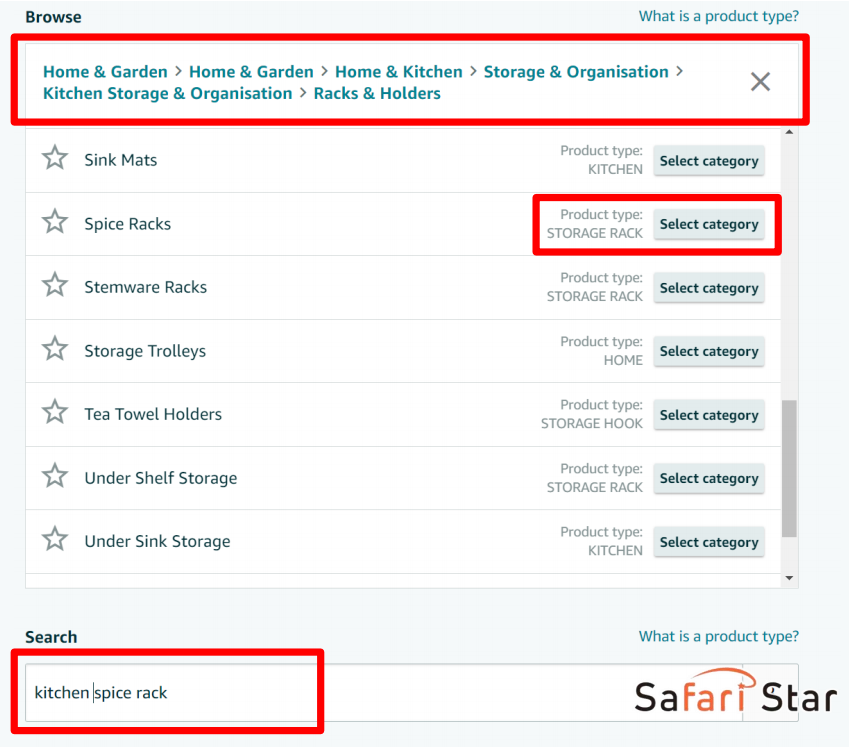Select category for Under Sink Storage
Image resolution: width=849 pixels, height=747 pixels.
pos(709,542)
